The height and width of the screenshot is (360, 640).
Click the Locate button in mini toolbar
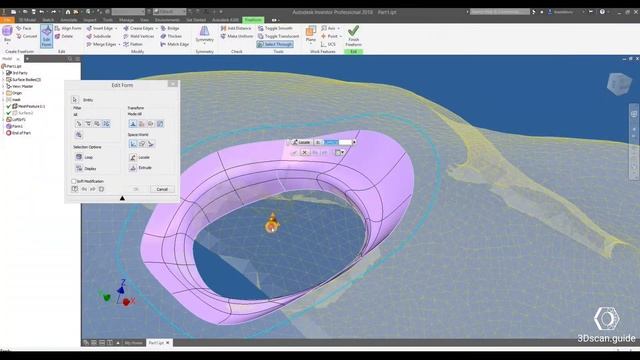(x=301, y=142)
